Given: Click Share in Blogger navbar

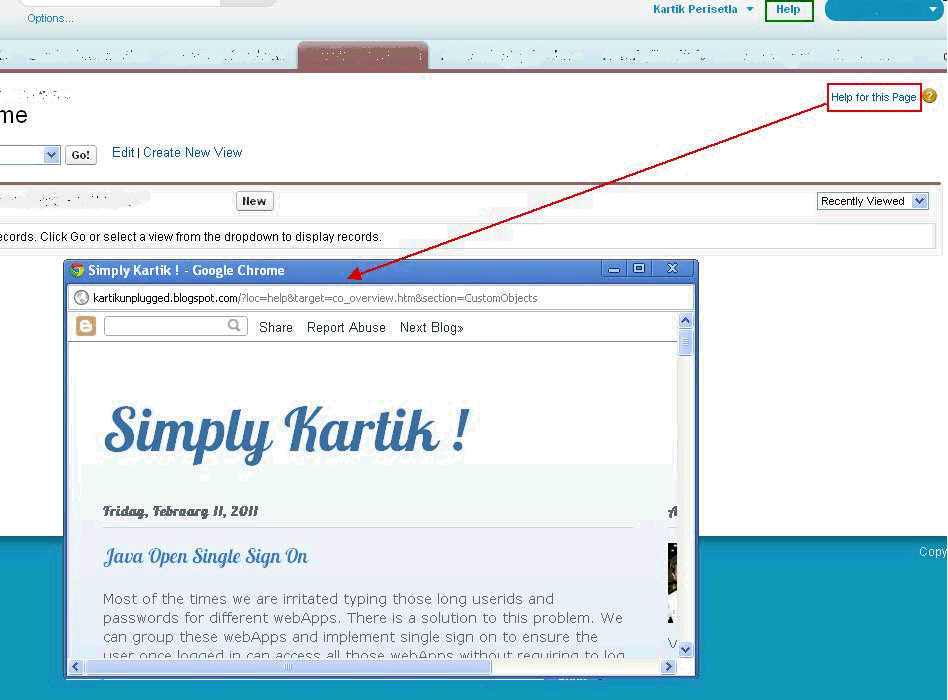Looking at the screenshot, I should point(276,327).
